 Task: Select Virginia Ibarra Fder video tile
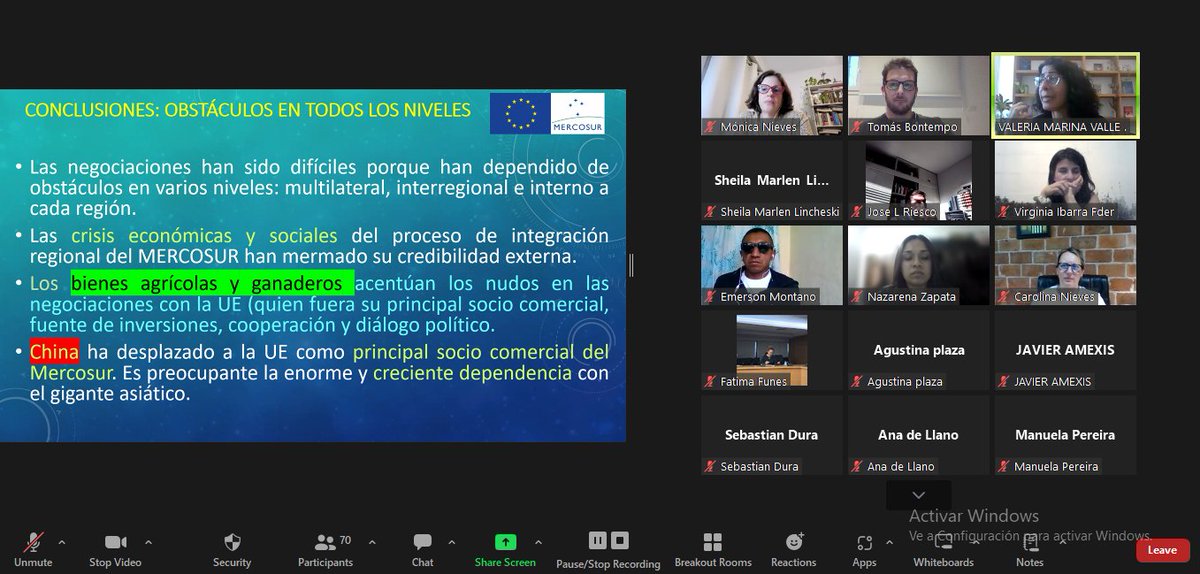(1065, 180)
